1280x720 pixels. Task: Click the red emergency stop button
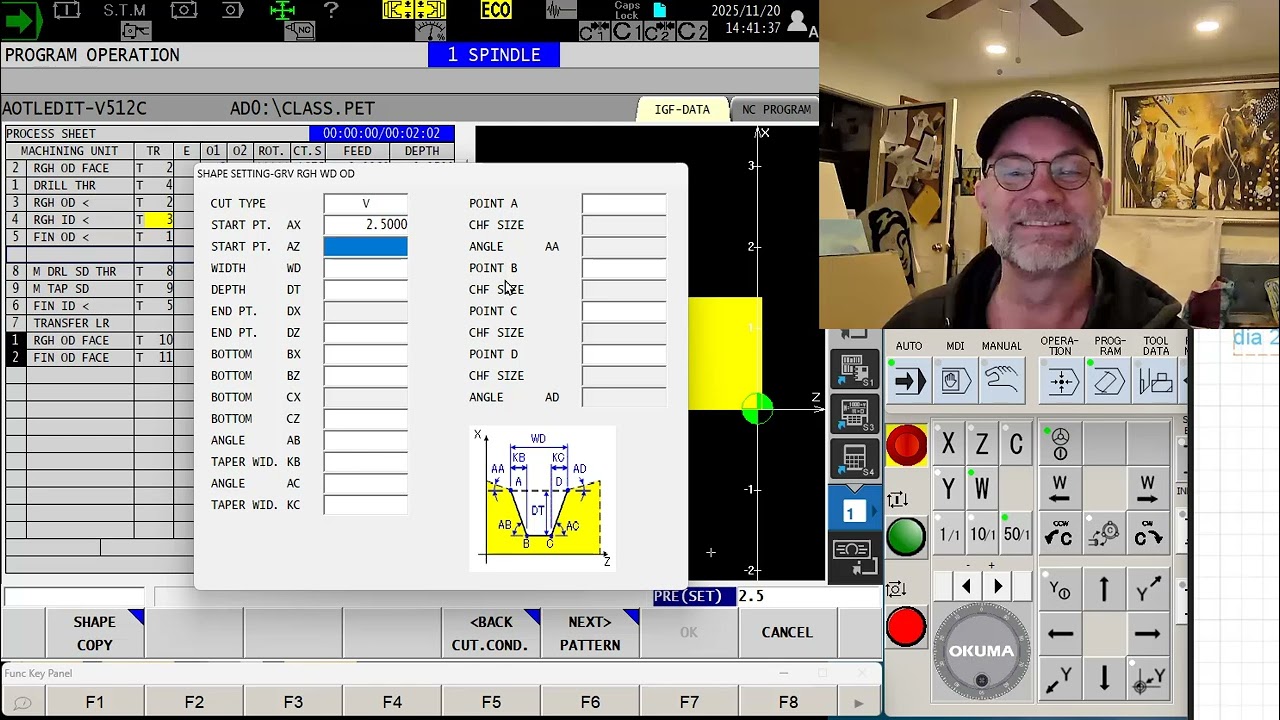click(907, 445)
